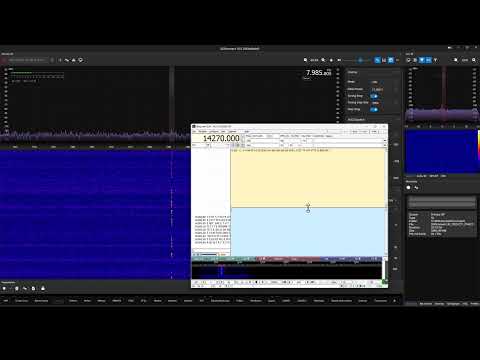Click the 14270.000 frequency display in Fldigi
The image size is (480, 360).
click(x=221, y=138)
